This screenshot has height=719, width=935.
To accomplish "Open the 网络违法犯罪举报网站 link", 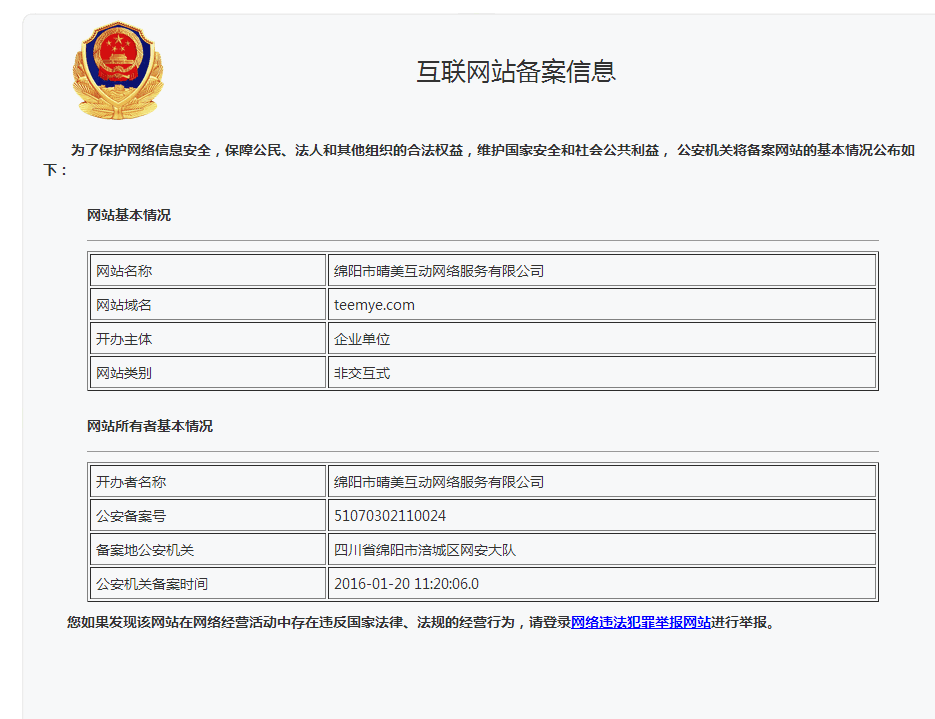I will 640,622.
